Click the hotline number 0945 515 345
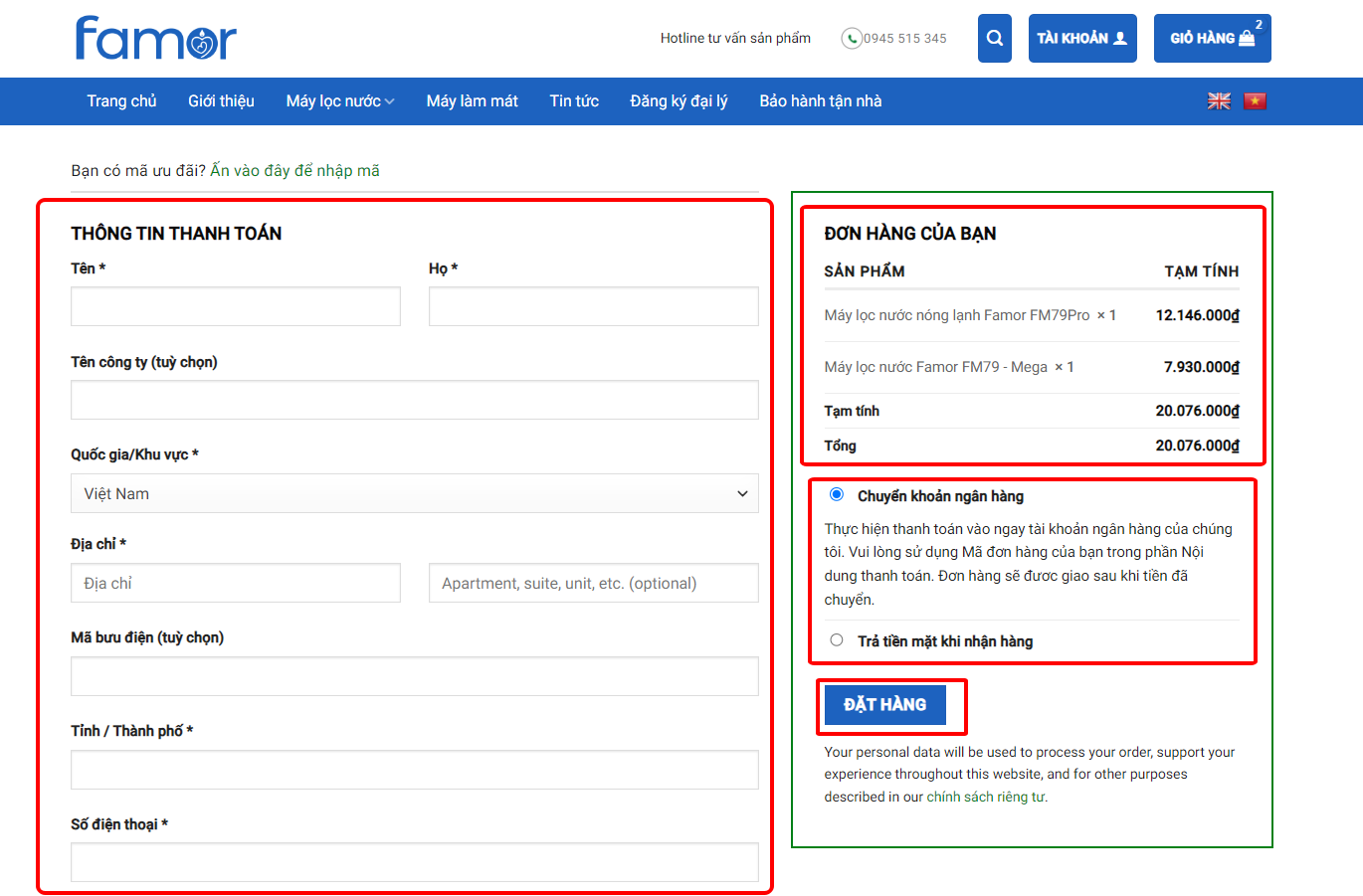 [x=905, y=38]
